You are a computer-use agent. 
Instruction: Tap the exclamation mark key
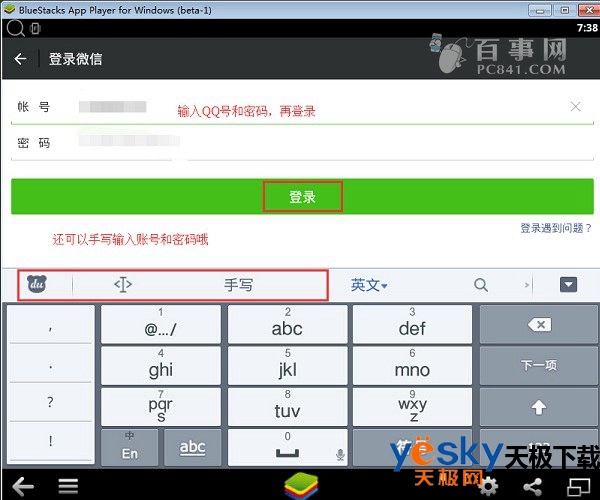[x=50, y=441]
